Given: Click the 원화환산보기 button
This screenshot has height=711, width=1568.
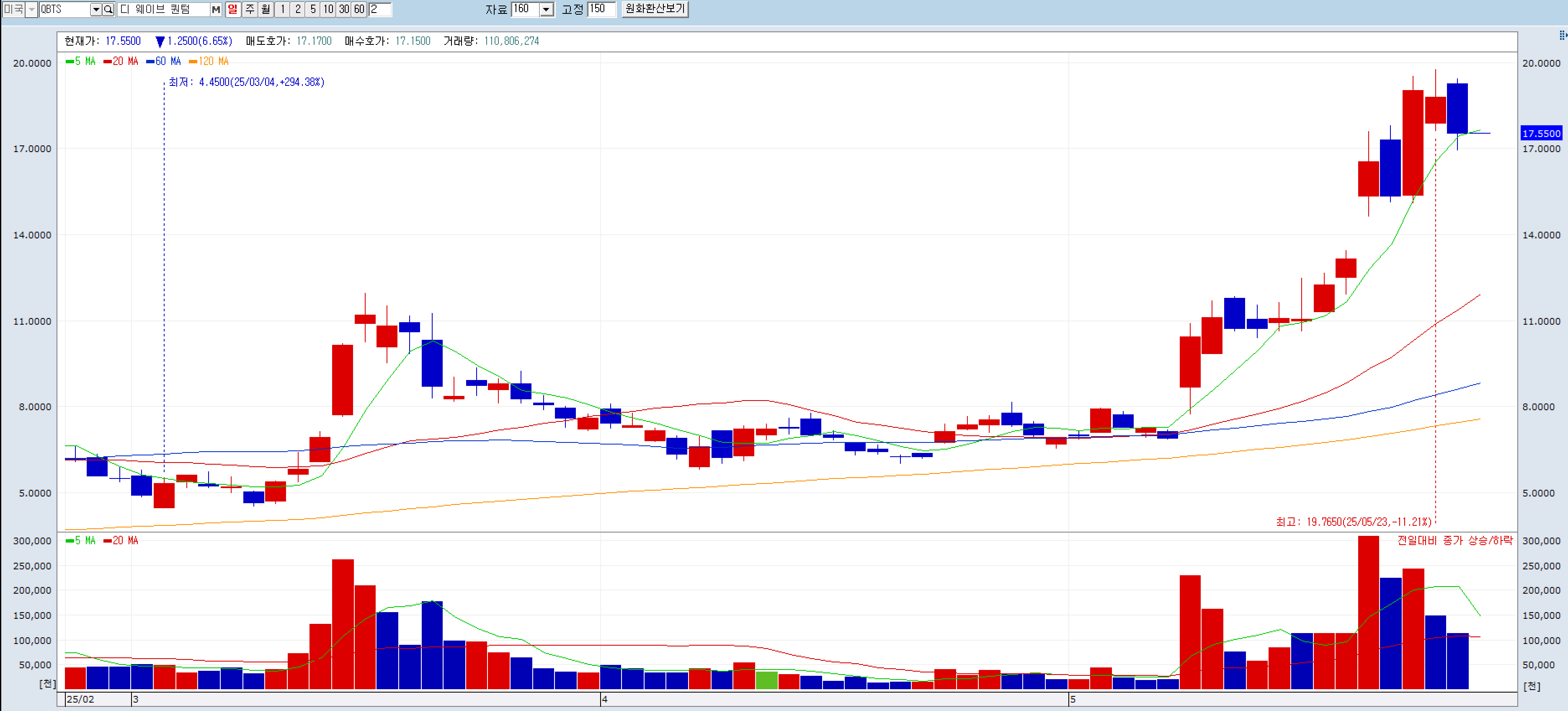Looking at the screenshot, I should coord(655,9).
